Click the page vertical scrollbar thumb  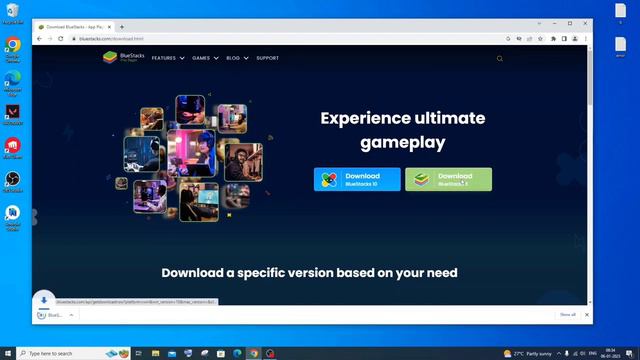point(590,78)
